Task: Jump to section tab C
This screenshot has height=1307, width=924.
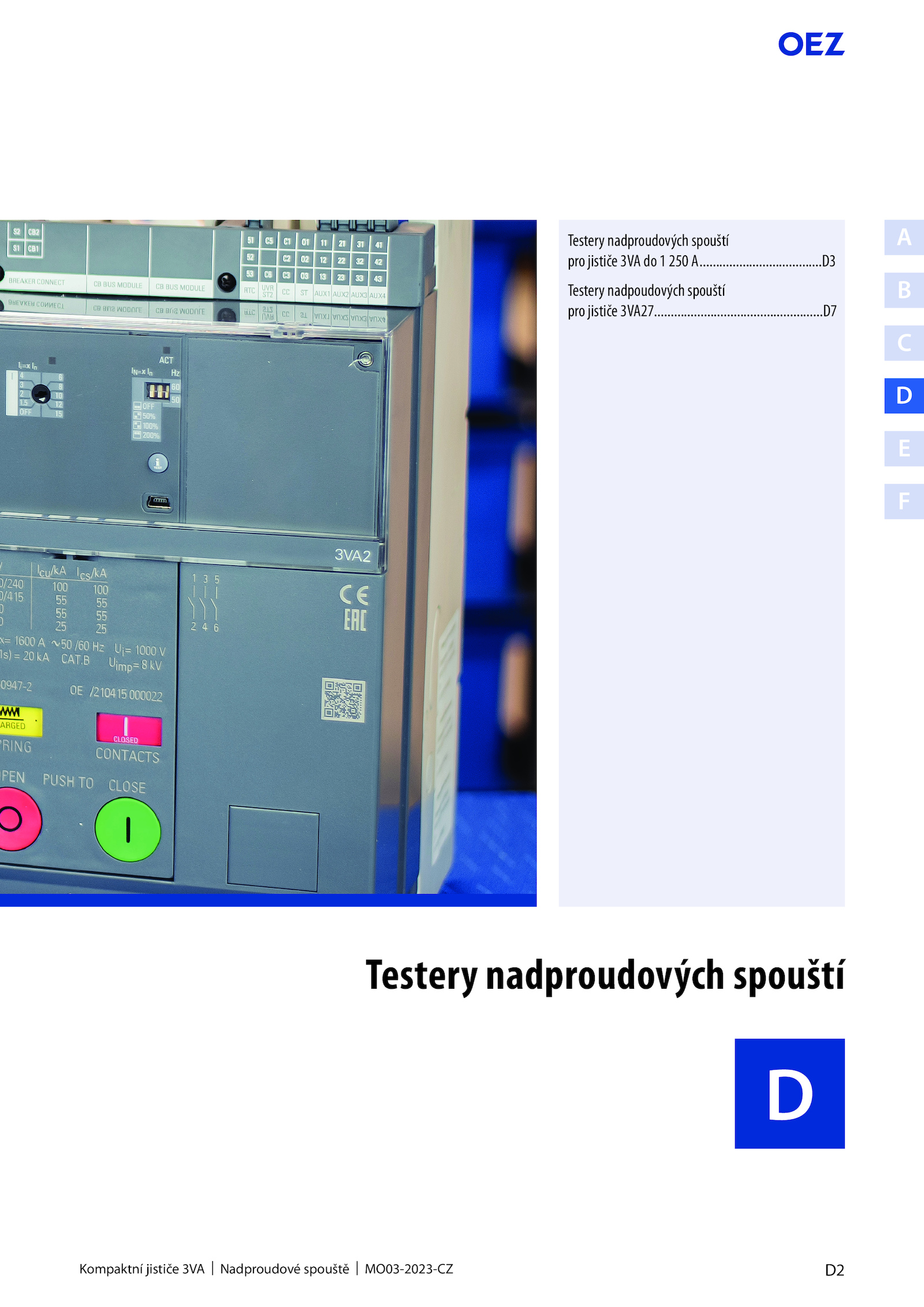Action: point(904,343)
